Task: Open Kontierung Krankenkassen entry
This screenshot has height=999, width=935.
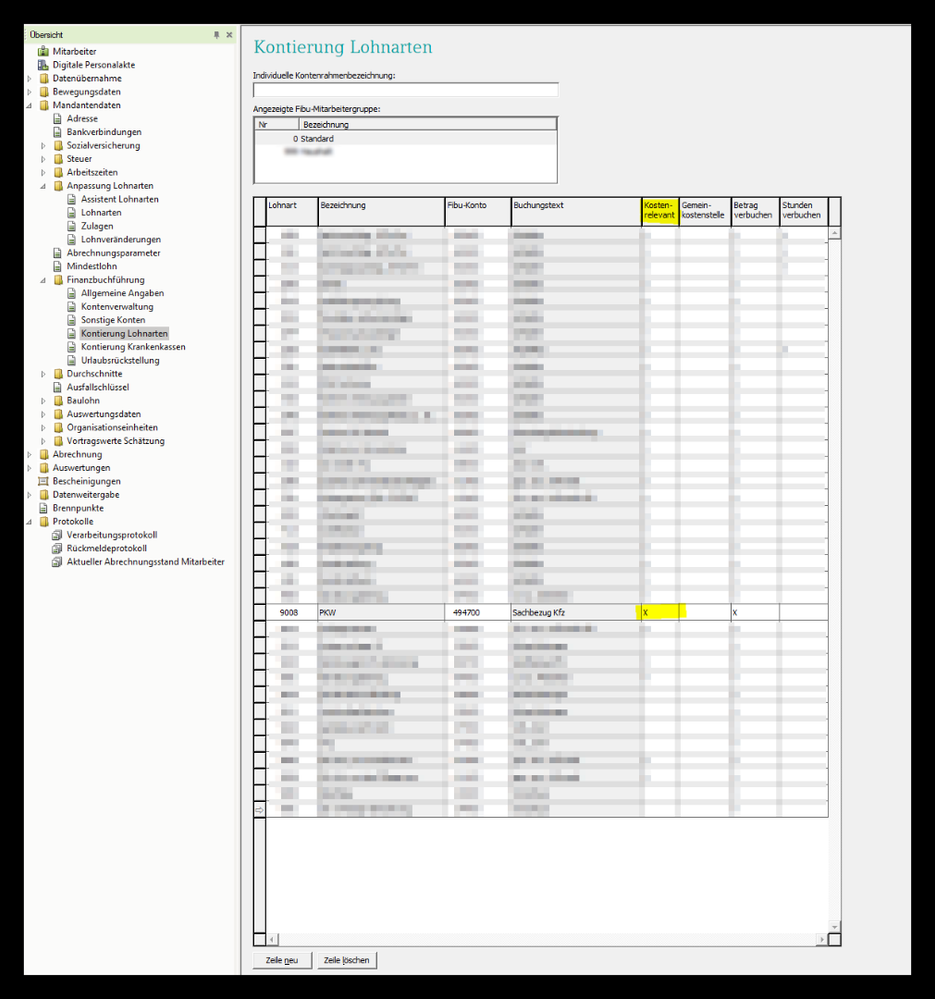Action: 133,347
